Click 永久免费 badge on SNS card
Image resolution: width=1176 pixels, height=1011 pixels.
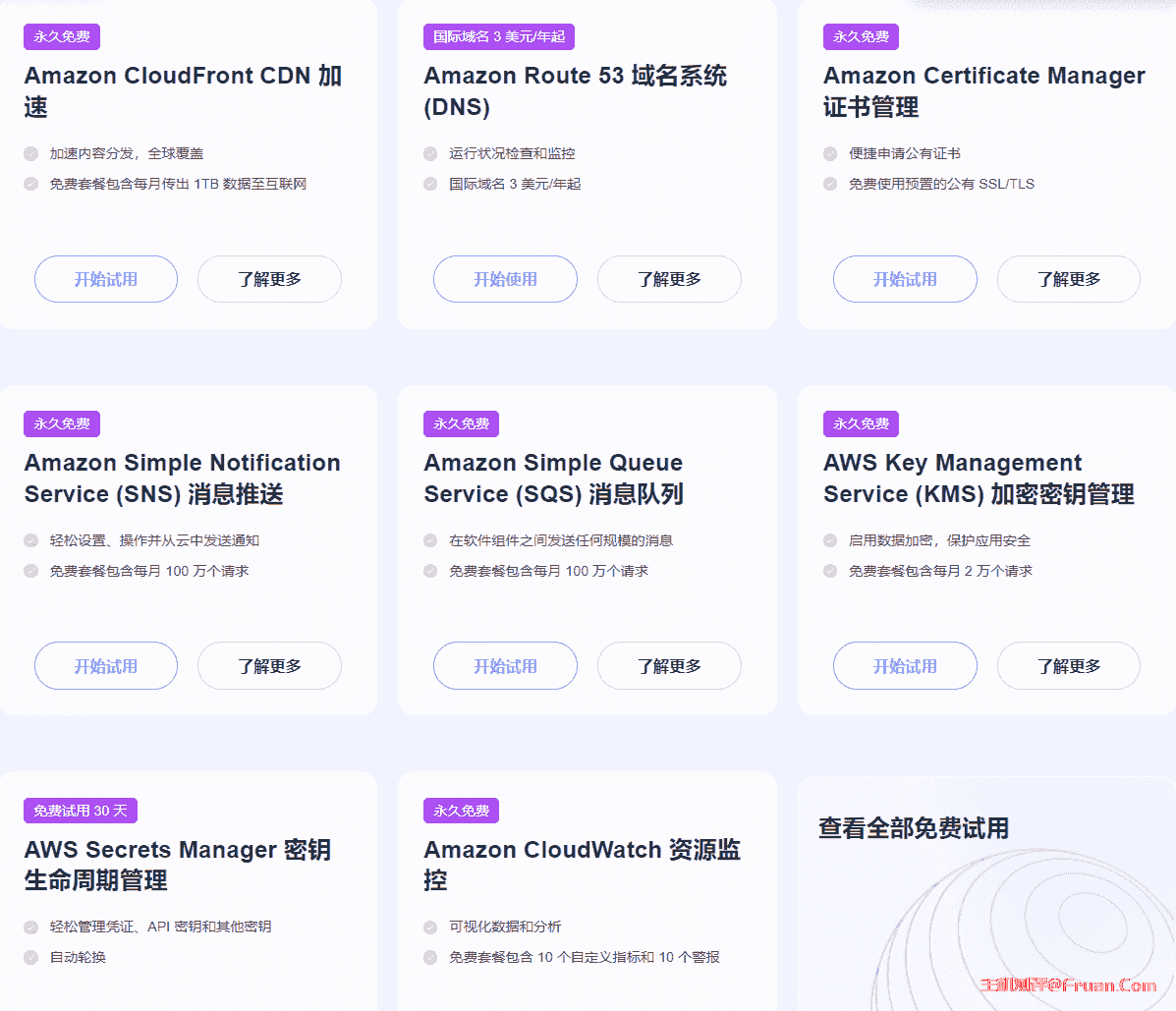(x=62, y=423)
